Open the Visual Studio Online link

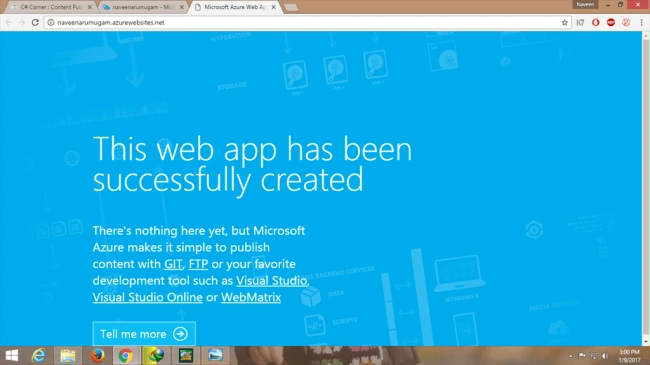(x=148, y=297)
